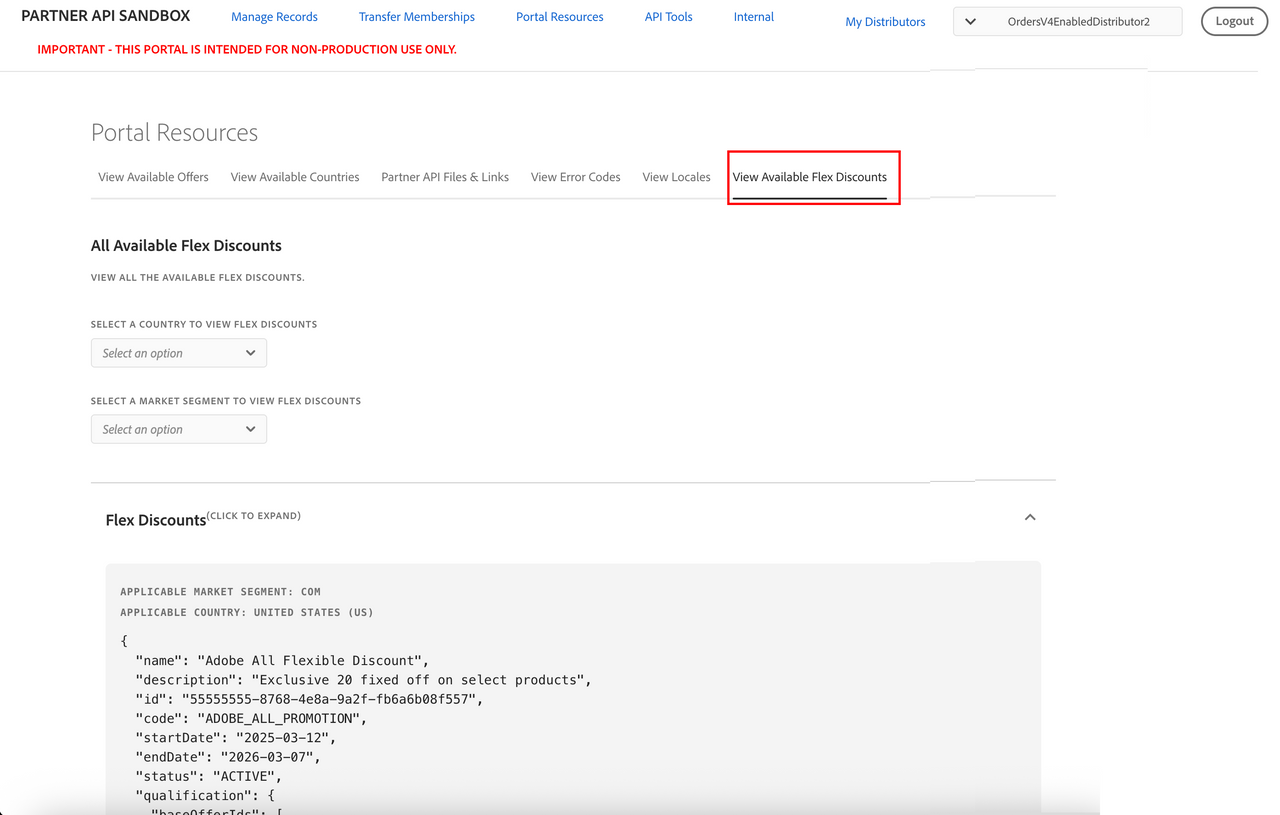Click the Flex Discounts section heading

[156, 520]
